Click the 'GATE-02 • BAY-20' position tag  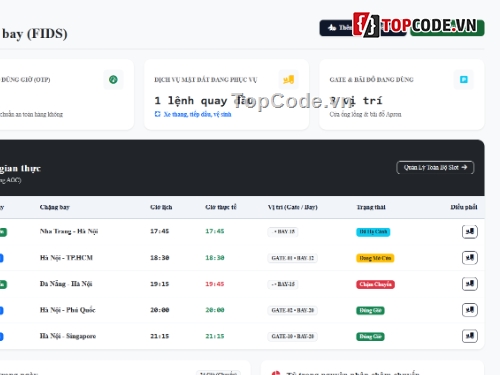pos(293,310)
